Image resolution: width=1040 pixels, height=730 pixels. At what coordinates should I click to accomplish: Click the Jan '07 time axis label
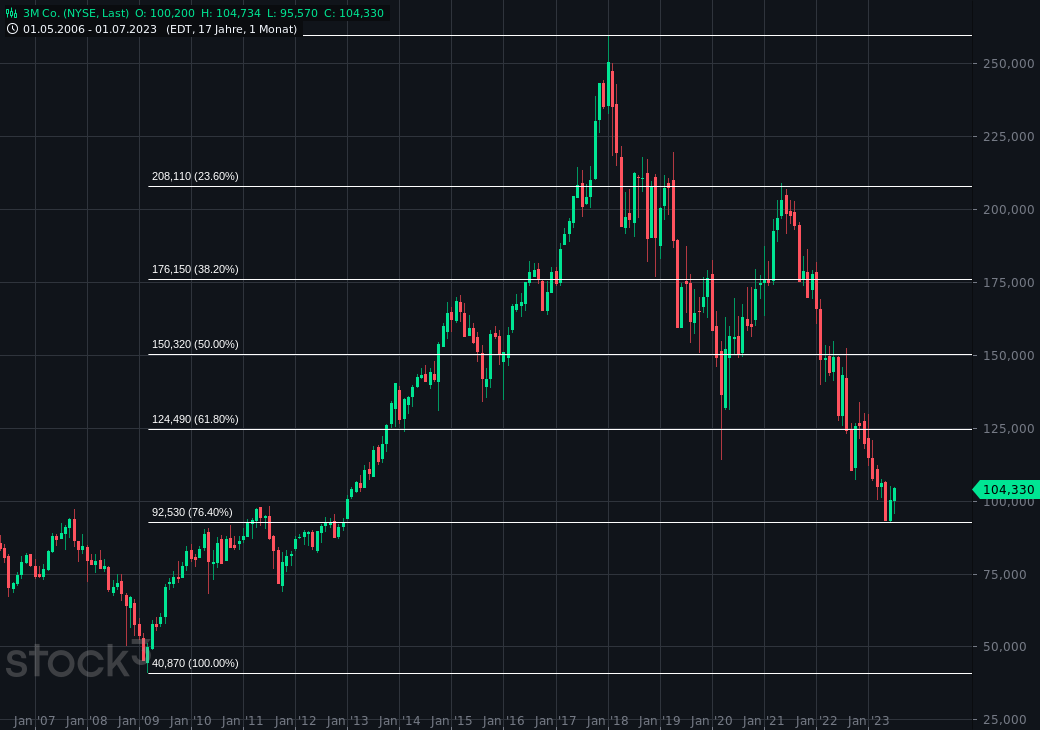[x=34, y=721]
